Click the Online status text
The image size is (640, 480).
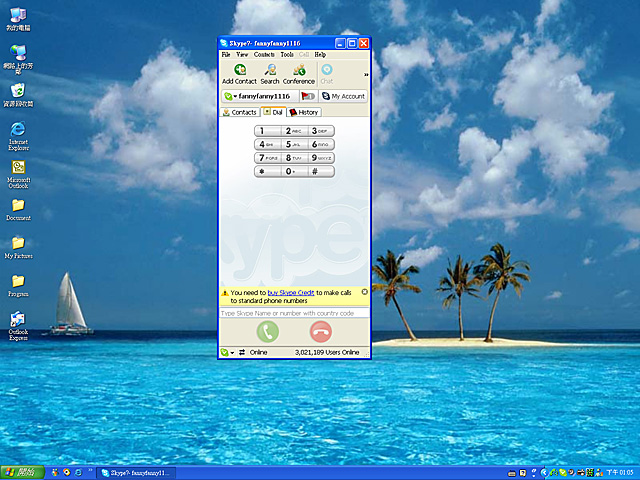[258, 352]
